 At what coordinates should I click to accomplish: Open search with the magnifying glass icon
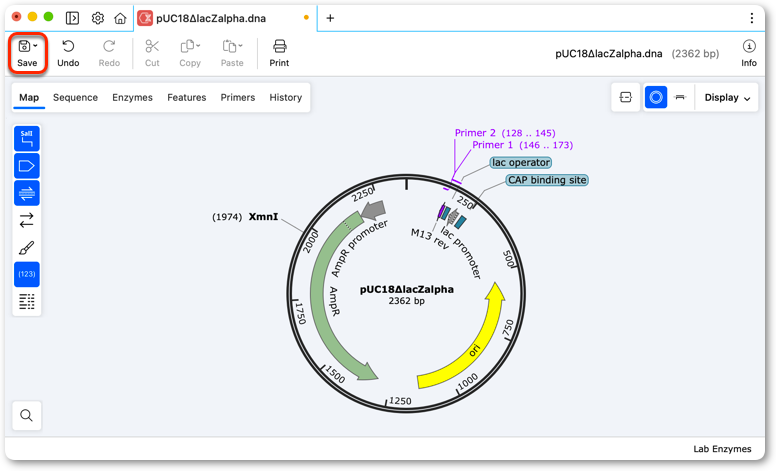point(27,415)
